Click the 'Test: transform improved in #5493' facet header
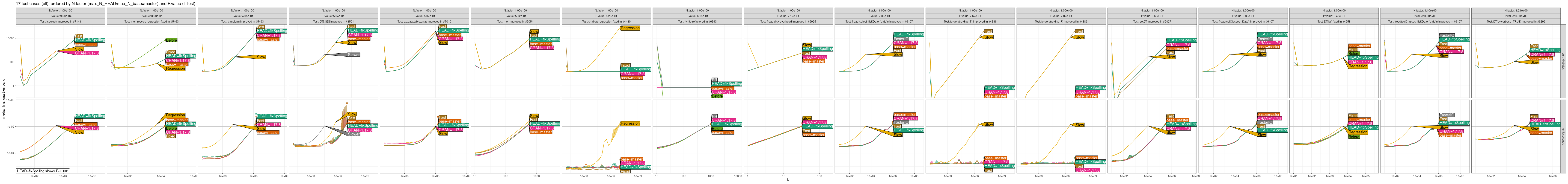Viewport: 1568px width, 184px height. [242, 21]
